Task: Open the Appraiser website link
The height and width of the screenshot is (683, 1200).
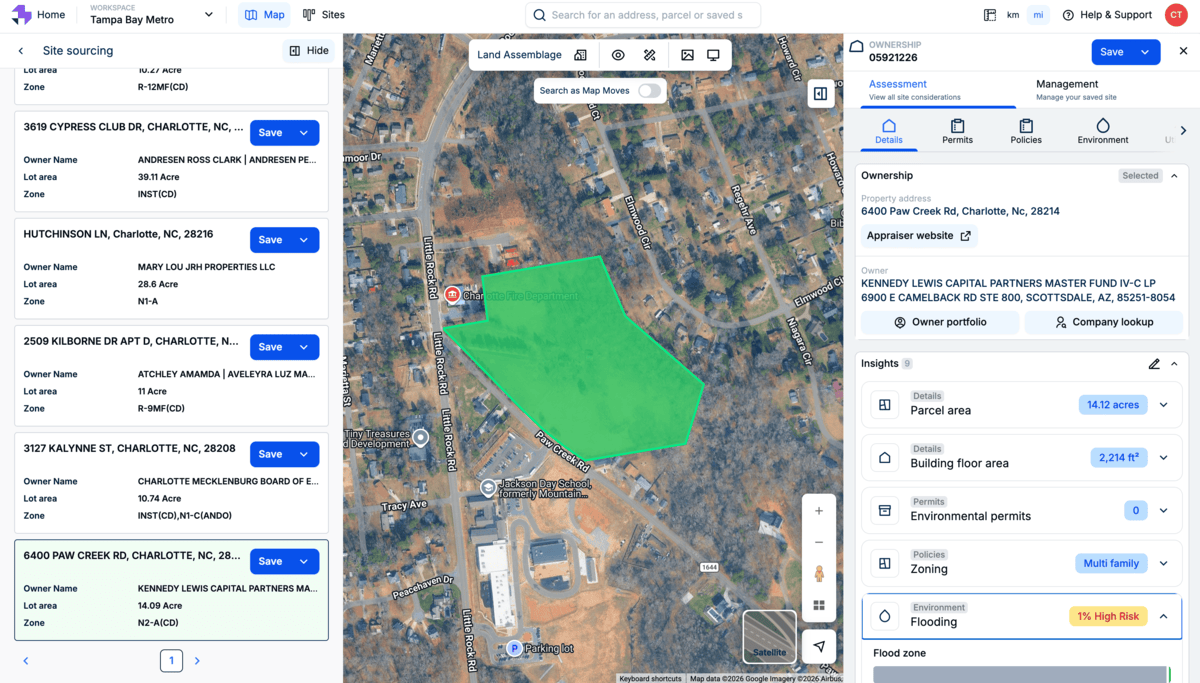Action: pos(919,236)
